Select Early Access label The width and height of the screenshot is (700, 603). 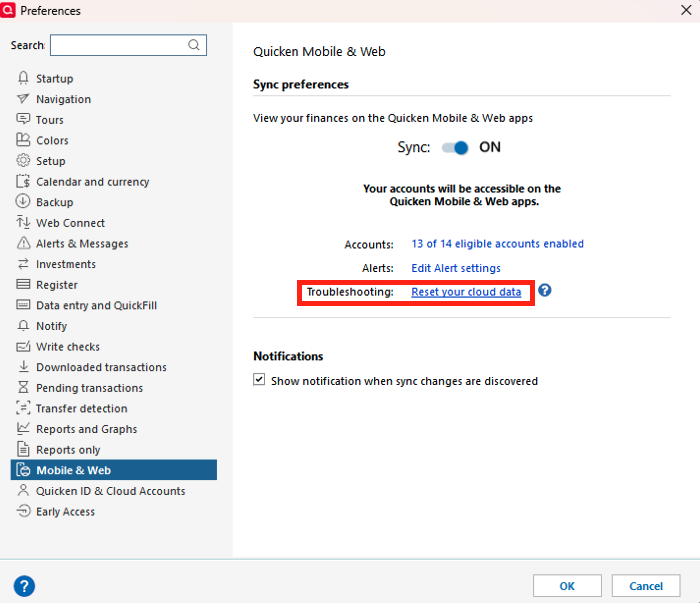pyautogui.click(x=65, y=512)
